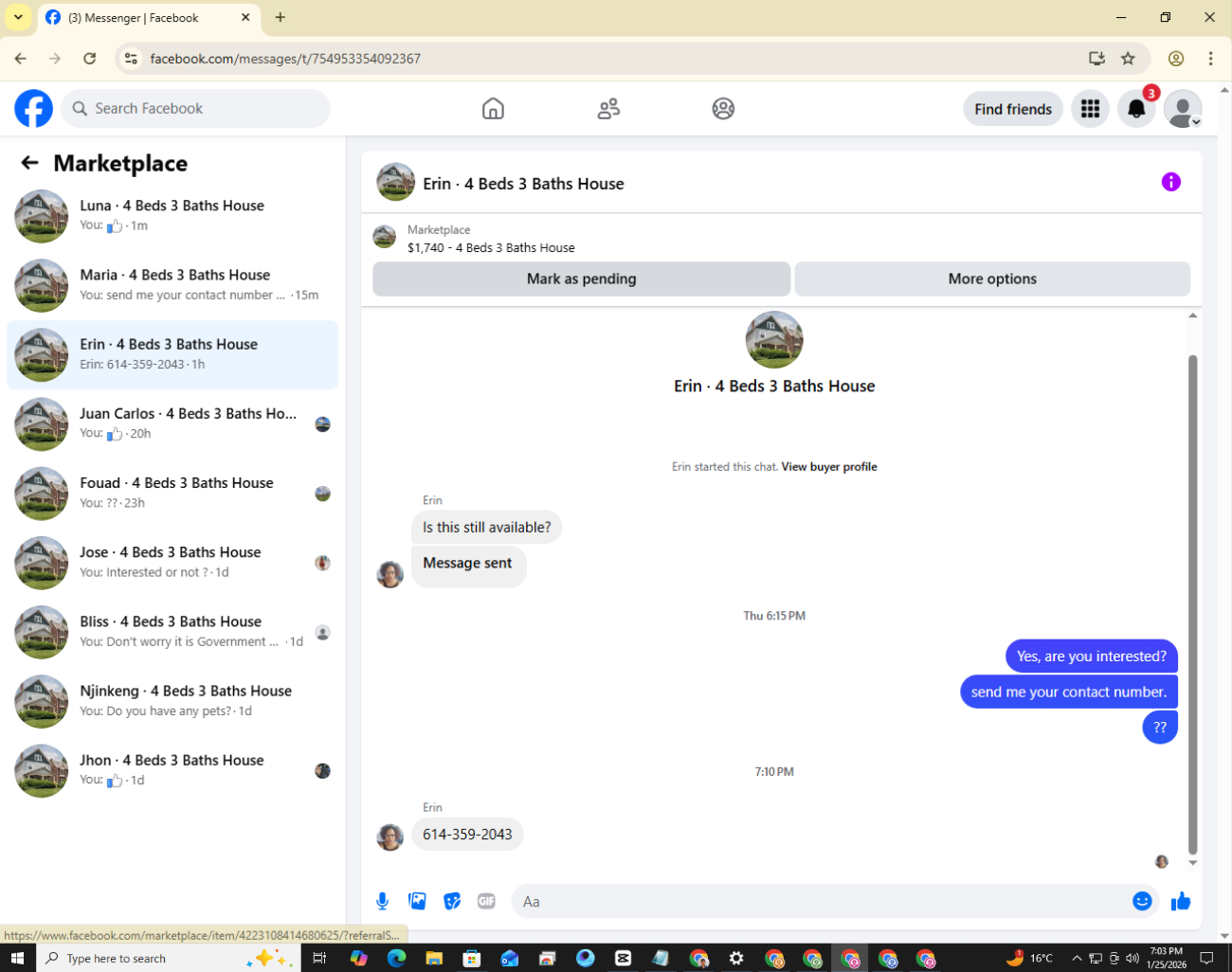Open the notifications bell
The height and width of the screenshot is (972, 1232).
pos(1136,109)
